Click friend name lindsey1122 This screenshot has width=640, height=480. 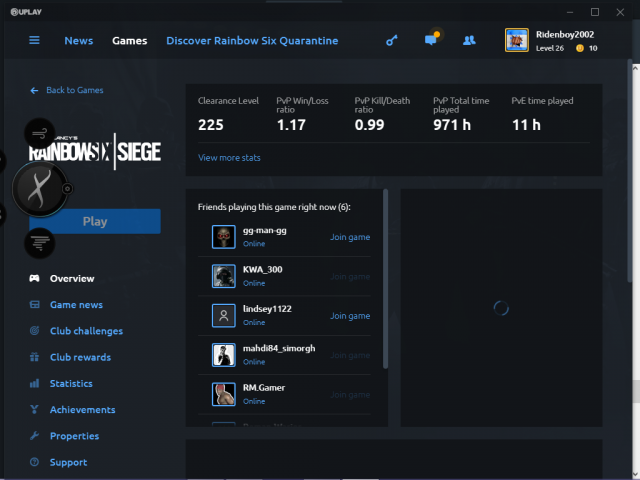pos(267,309)
